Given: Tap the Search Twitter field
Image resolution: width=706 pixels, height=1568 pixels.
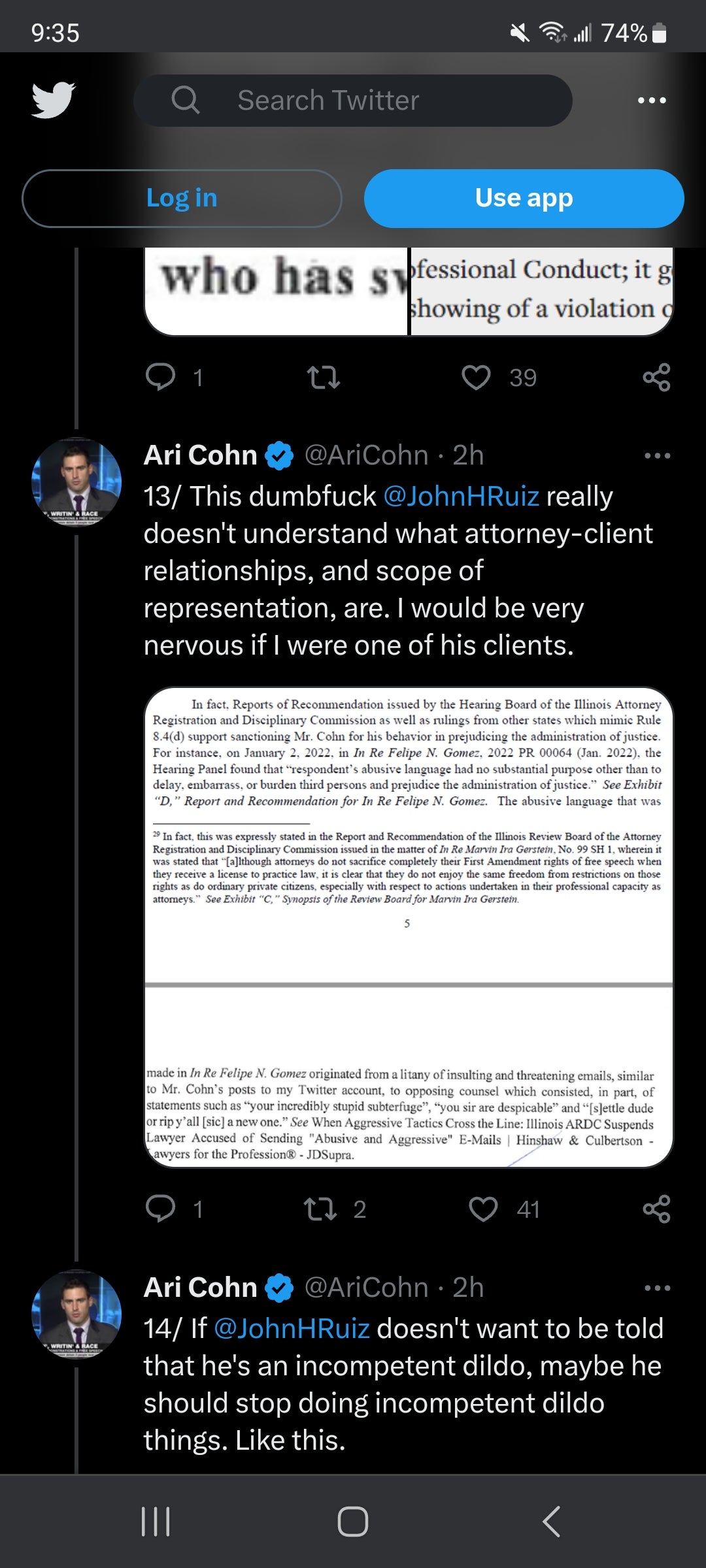Looking at the screenshot, I should click(x=353, y=101).
